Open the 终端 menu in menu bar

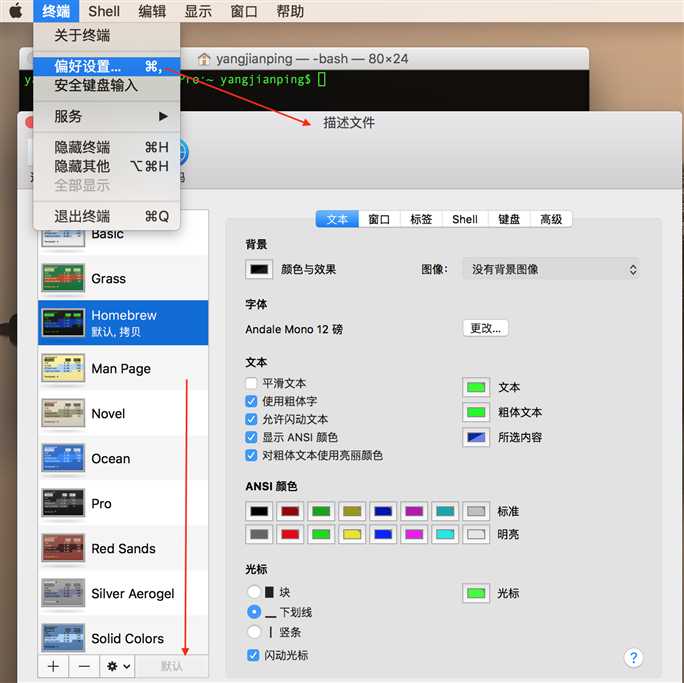(x=56, y=11)
